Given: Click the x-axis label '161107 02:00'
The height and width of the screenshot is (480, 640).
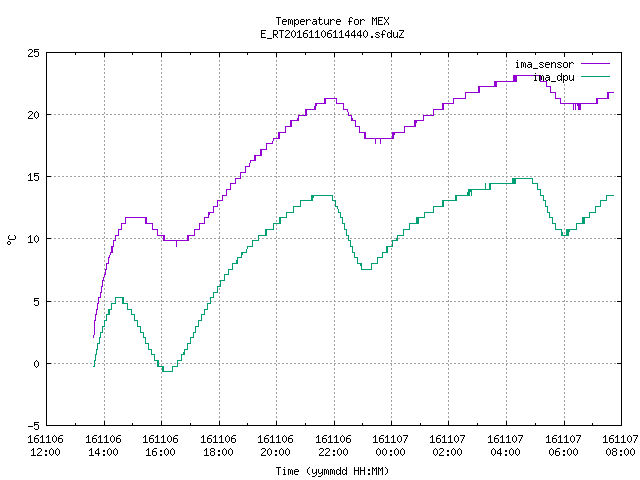Looking at the screenshot, I should coord(448,446).
